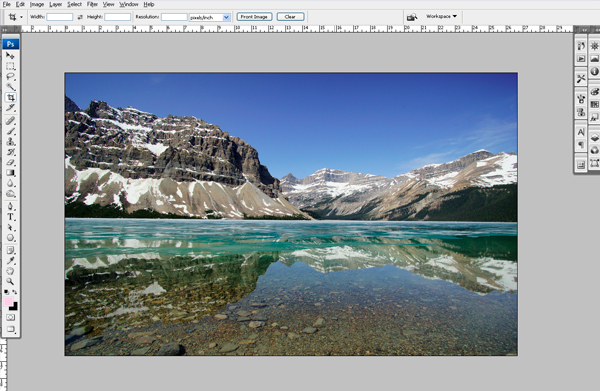The image size is (600, 391).
Task: Open the Clone Source panel icon
Action: click(581, 112)
